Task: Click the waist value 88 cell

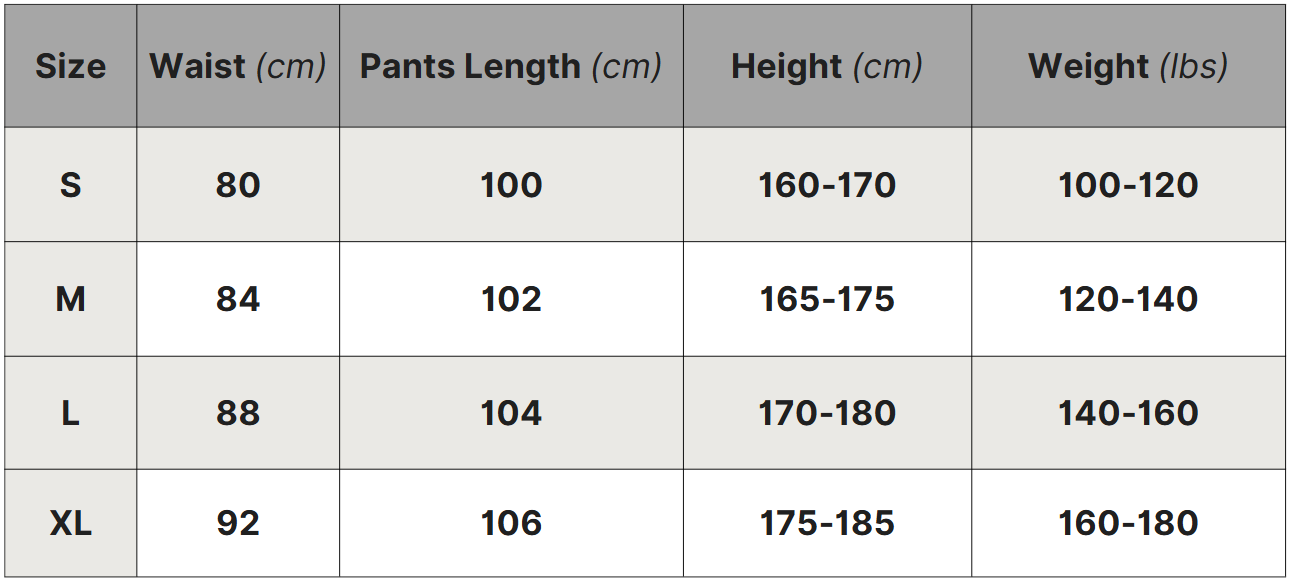Action: point(238,413)
